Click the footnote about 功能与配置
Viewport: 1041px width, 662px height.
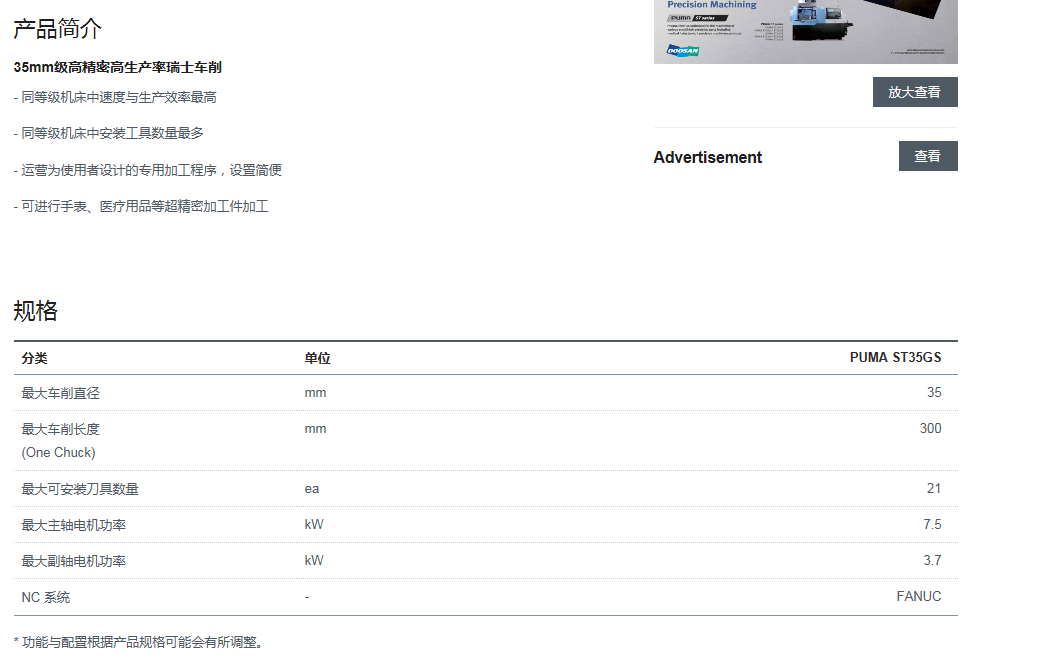[x=138, y=642]
